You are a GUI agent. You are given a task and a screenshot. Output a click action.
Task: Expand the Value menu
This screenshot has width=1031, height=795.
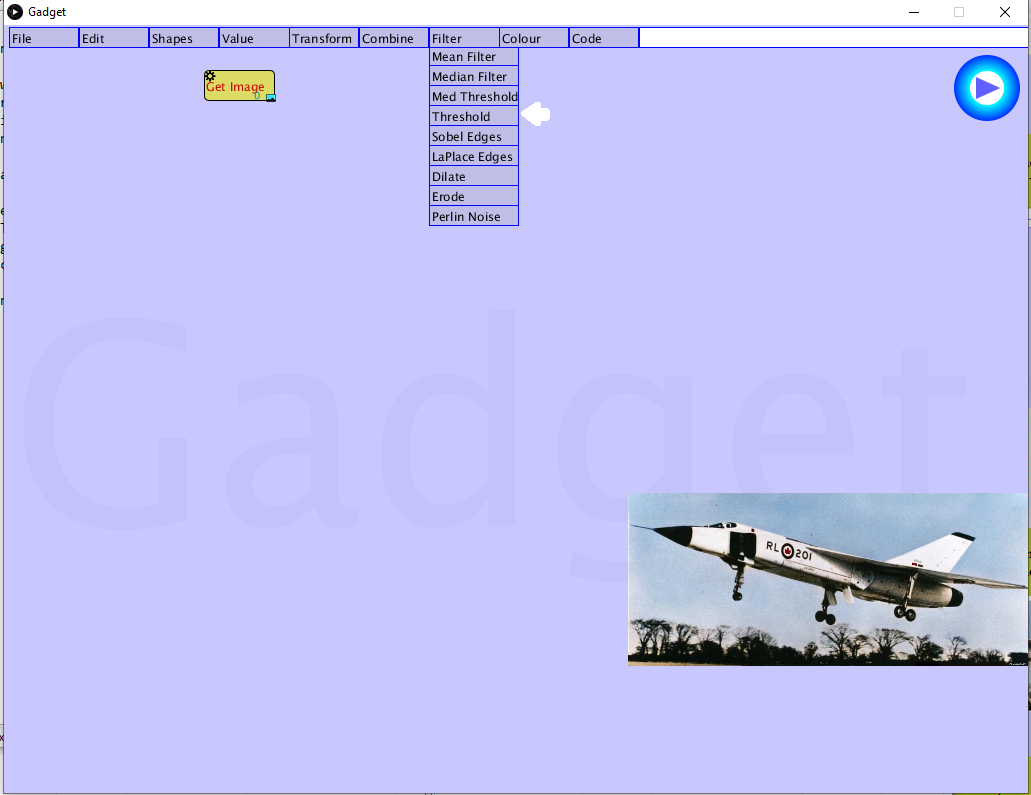pos(254,38)
